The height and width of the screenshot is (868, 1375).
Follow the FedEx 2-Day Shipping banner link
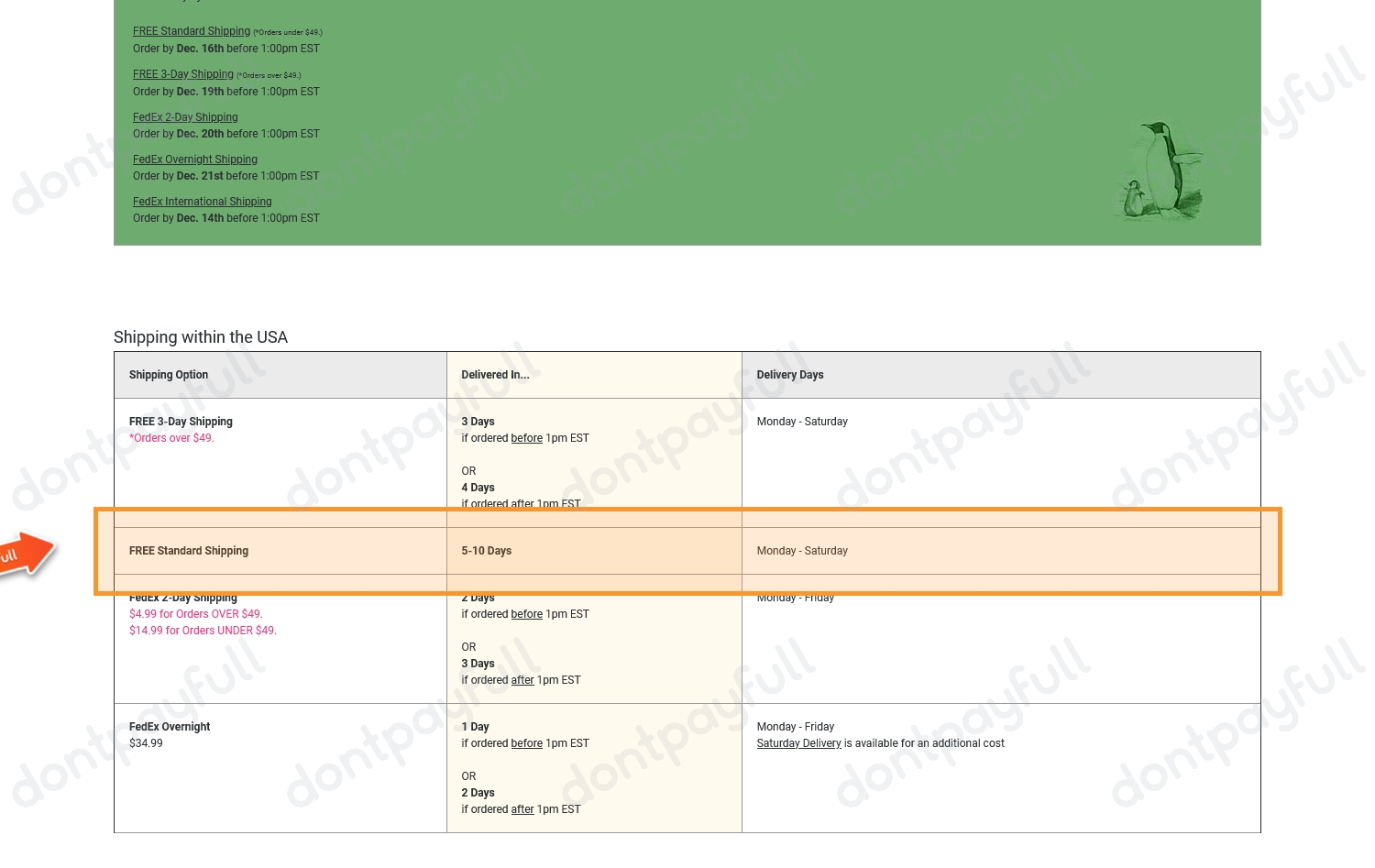coord(185,117)
